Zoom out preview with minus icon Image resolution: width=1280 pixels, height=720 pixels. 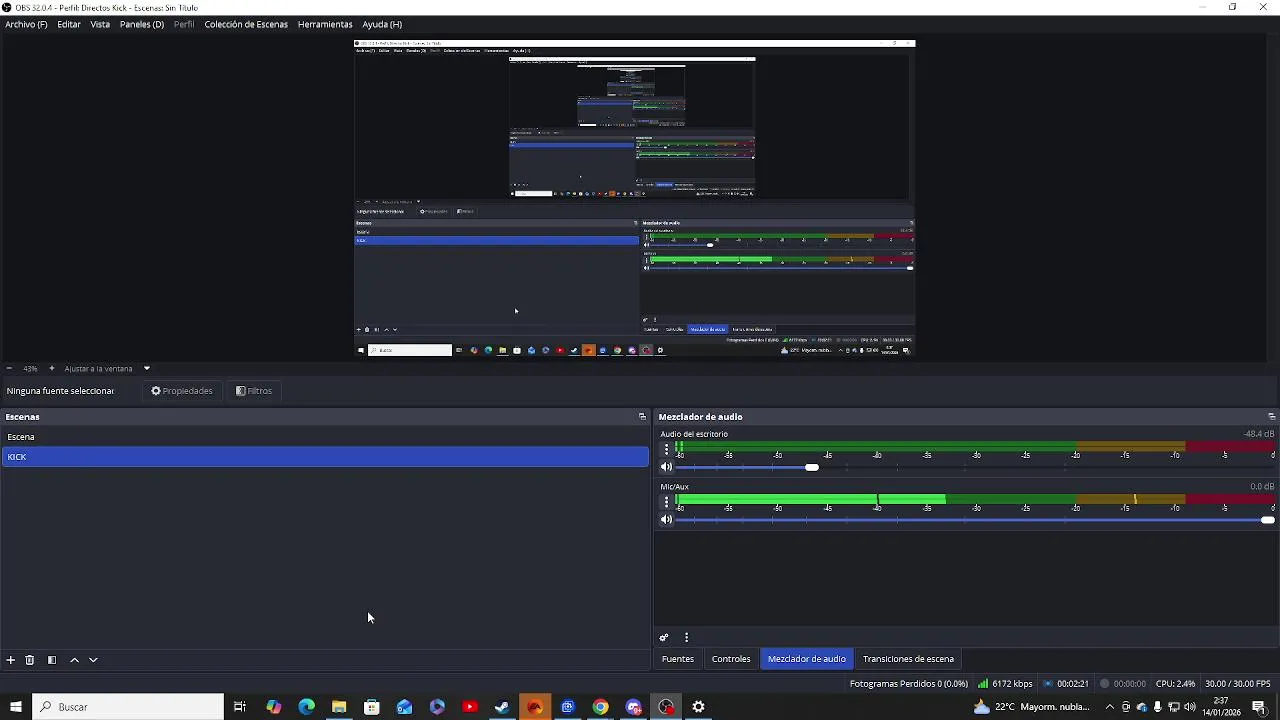point(9,368)
